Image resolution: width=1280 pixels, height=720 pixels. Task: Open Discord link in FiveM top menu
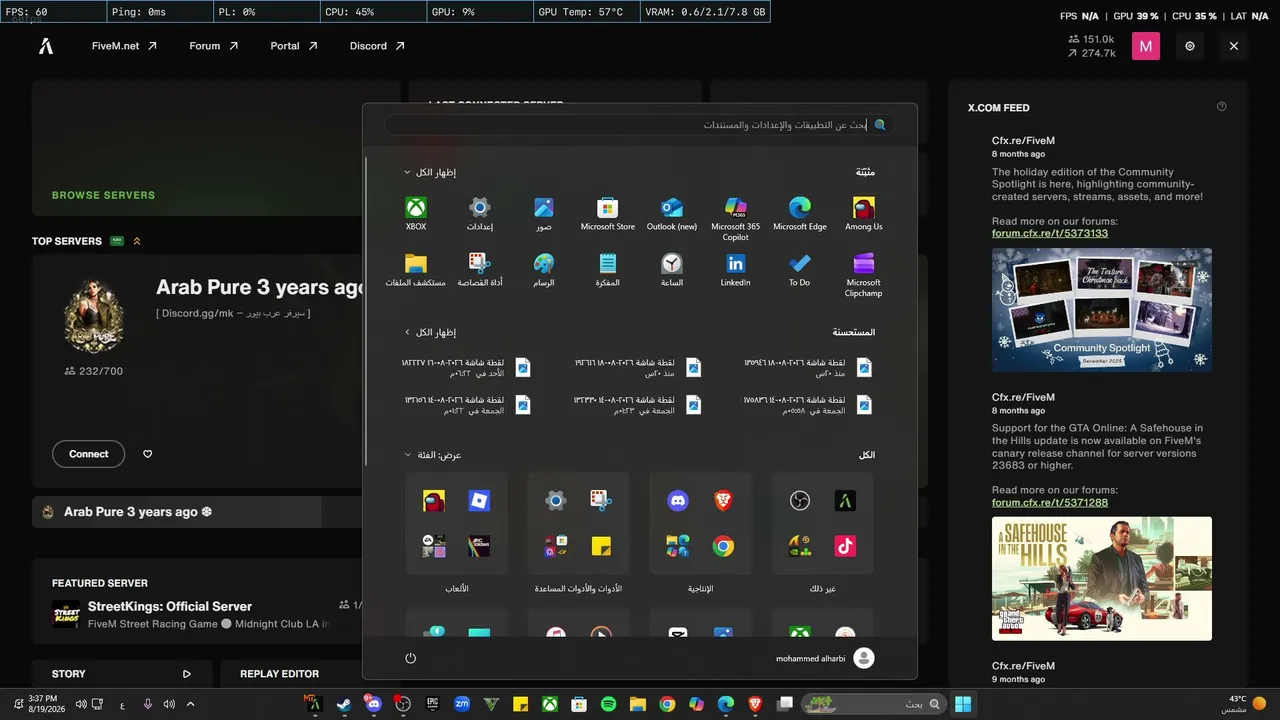[377, 46]
